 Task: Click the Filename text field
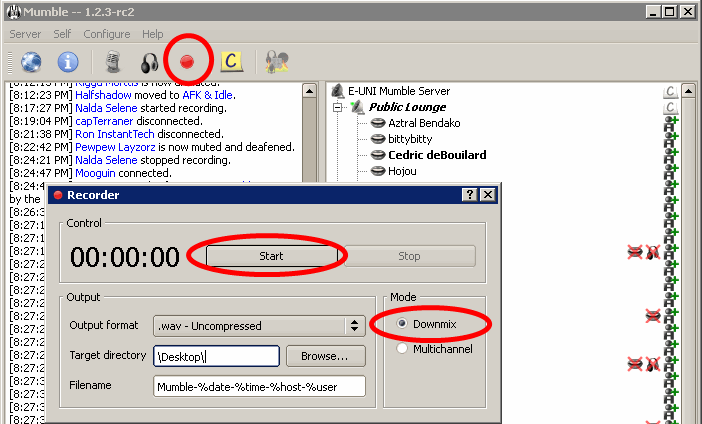259,386
